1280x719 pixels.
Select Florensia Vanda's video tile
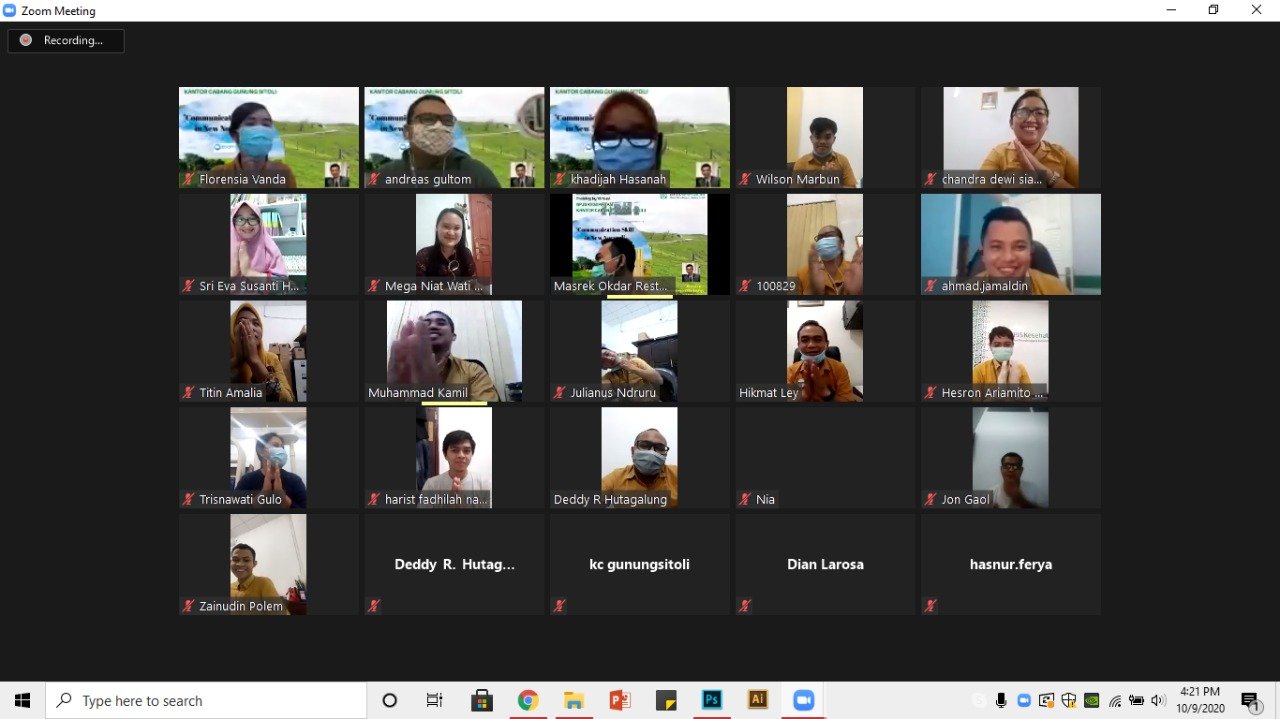(268, 137)
